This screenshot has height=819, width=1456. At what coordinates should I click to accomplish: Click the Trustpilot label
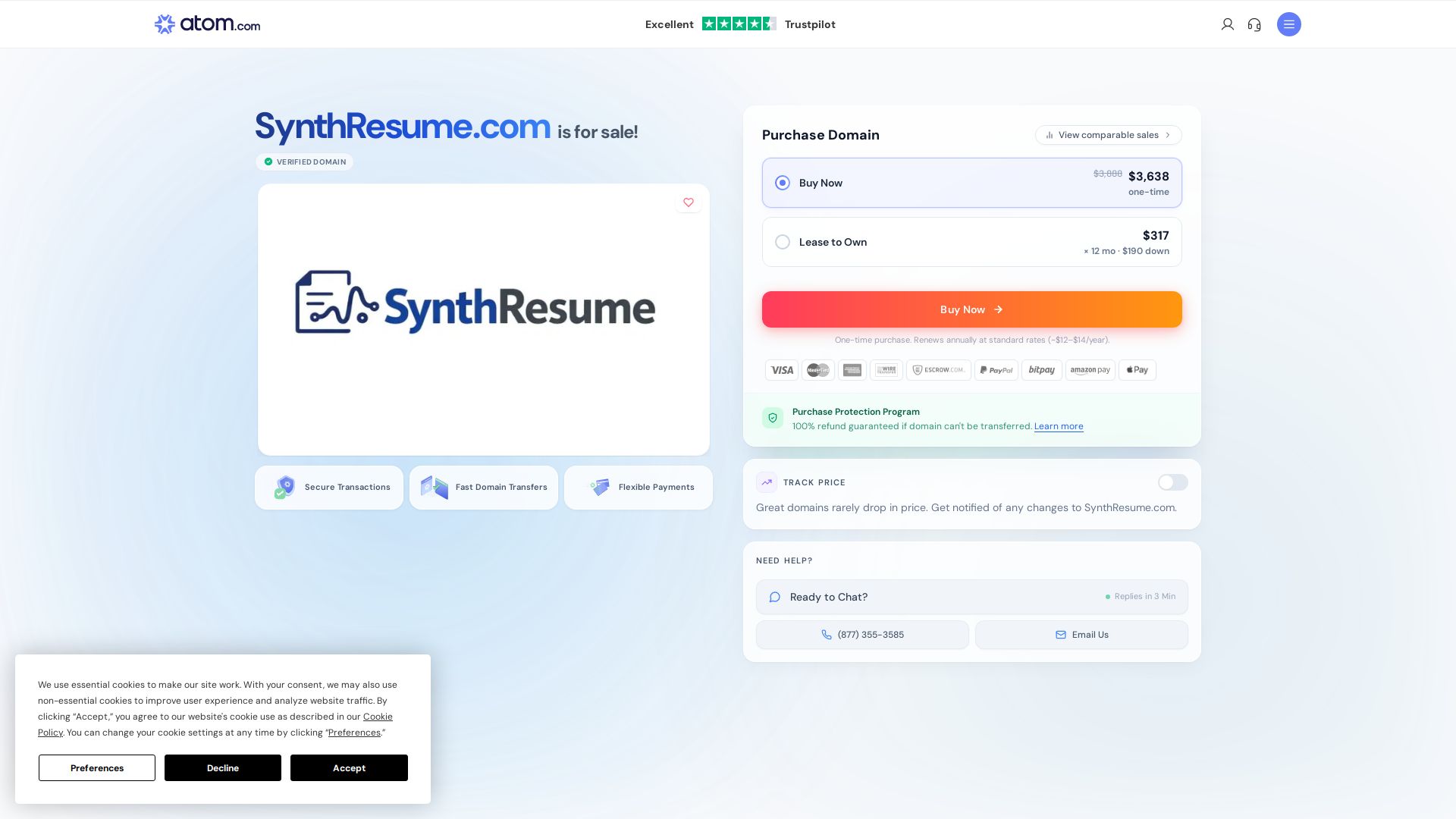pyautogui.click(x=810, y=24)
